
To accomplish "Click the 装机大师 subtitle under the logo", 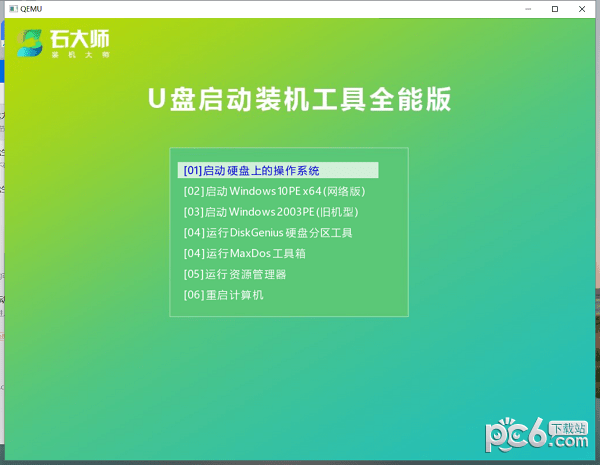I will click(79, 54).
